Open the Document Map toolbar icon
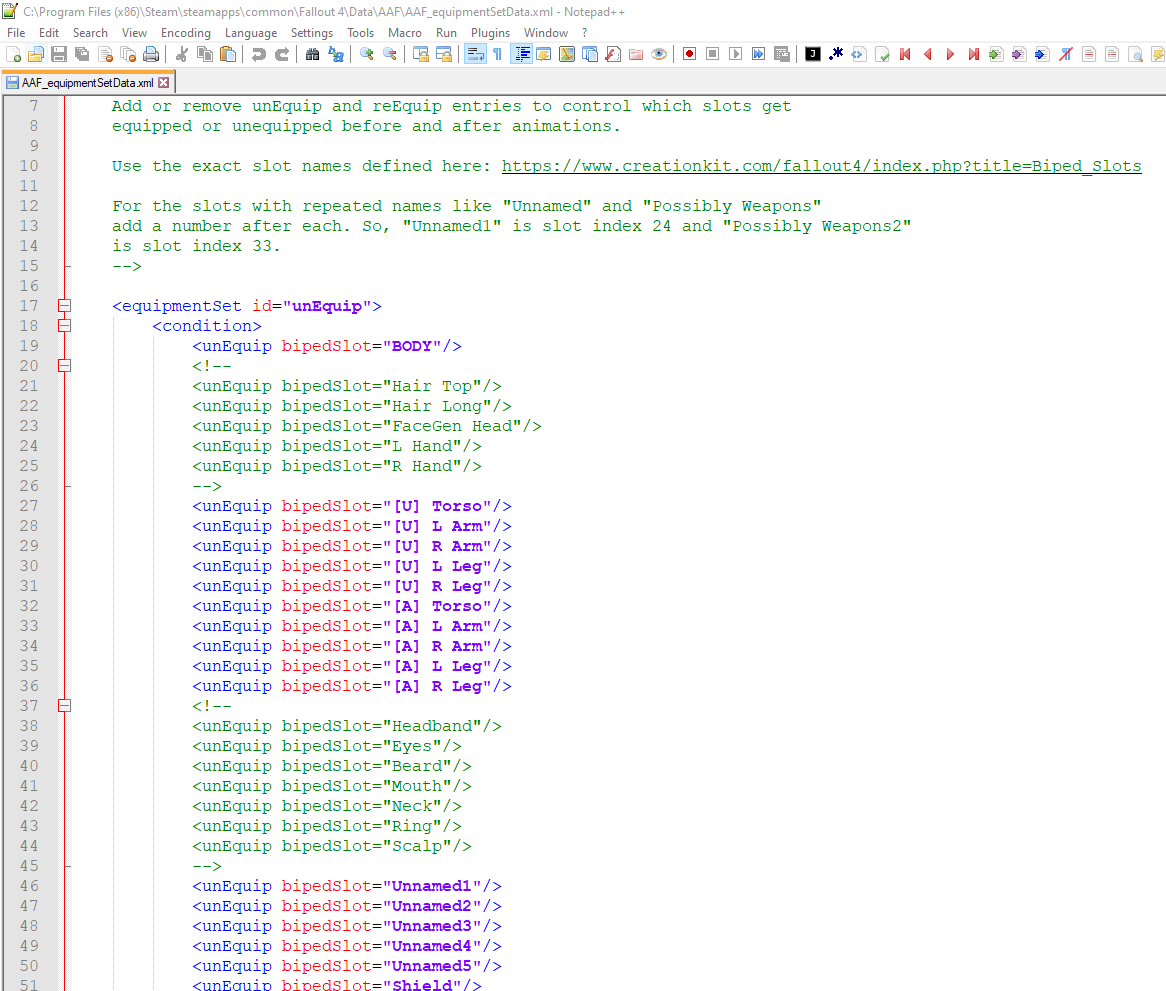This screenshot has width=1166, height=991. [567, 54]
